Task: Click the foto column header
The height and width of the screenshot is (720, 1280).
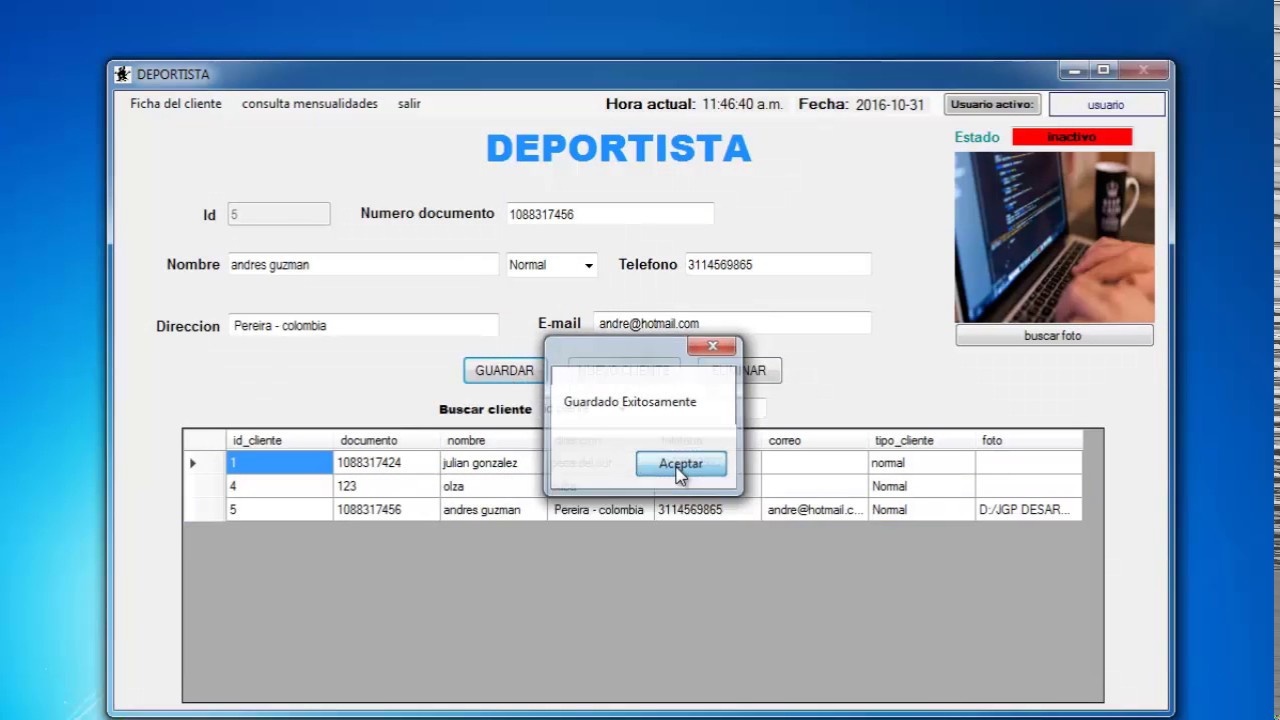Action: pyautogui.click(x=1029, y=440)
